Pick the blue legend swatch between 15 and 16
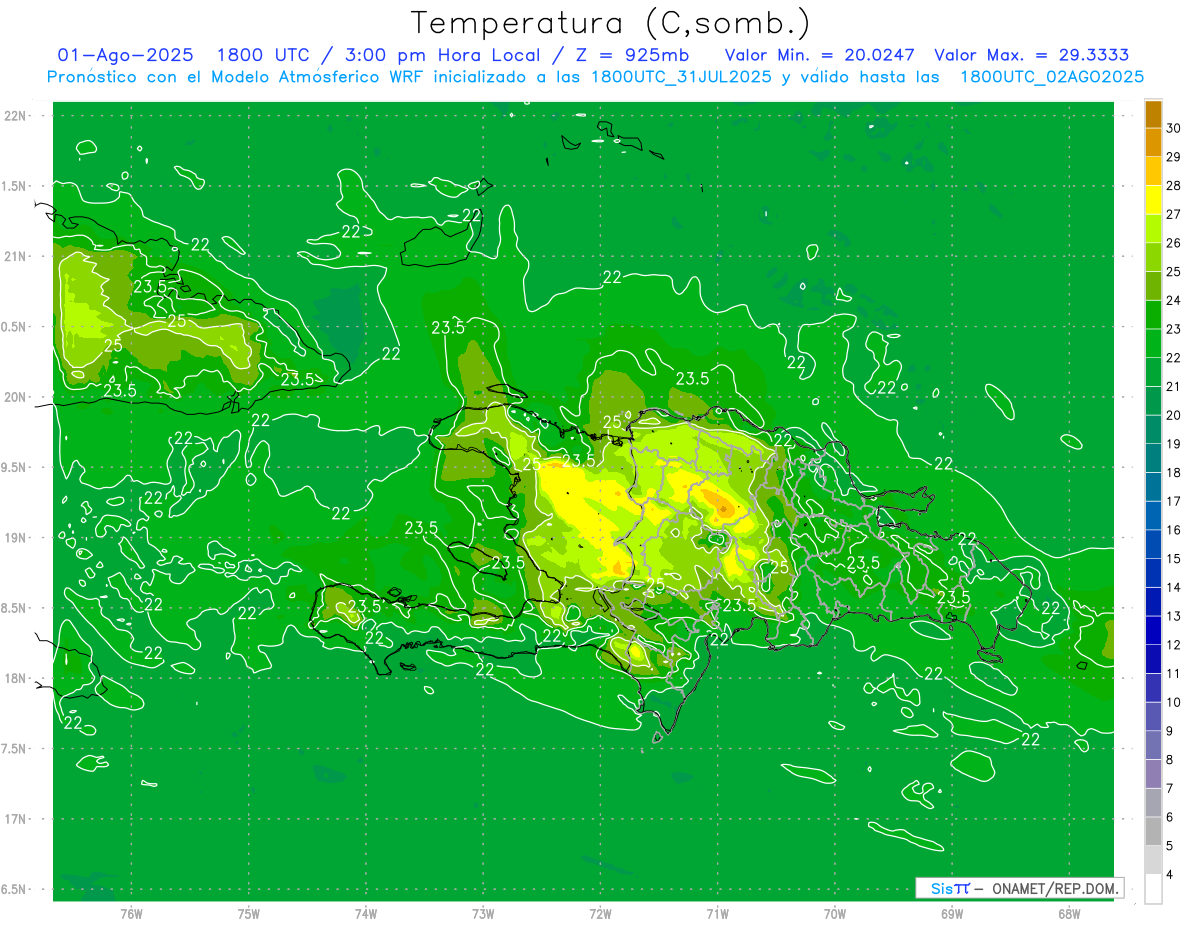Image resolution: width=1200 pixels, height=927 pixels. click(x=1154, y=545)
